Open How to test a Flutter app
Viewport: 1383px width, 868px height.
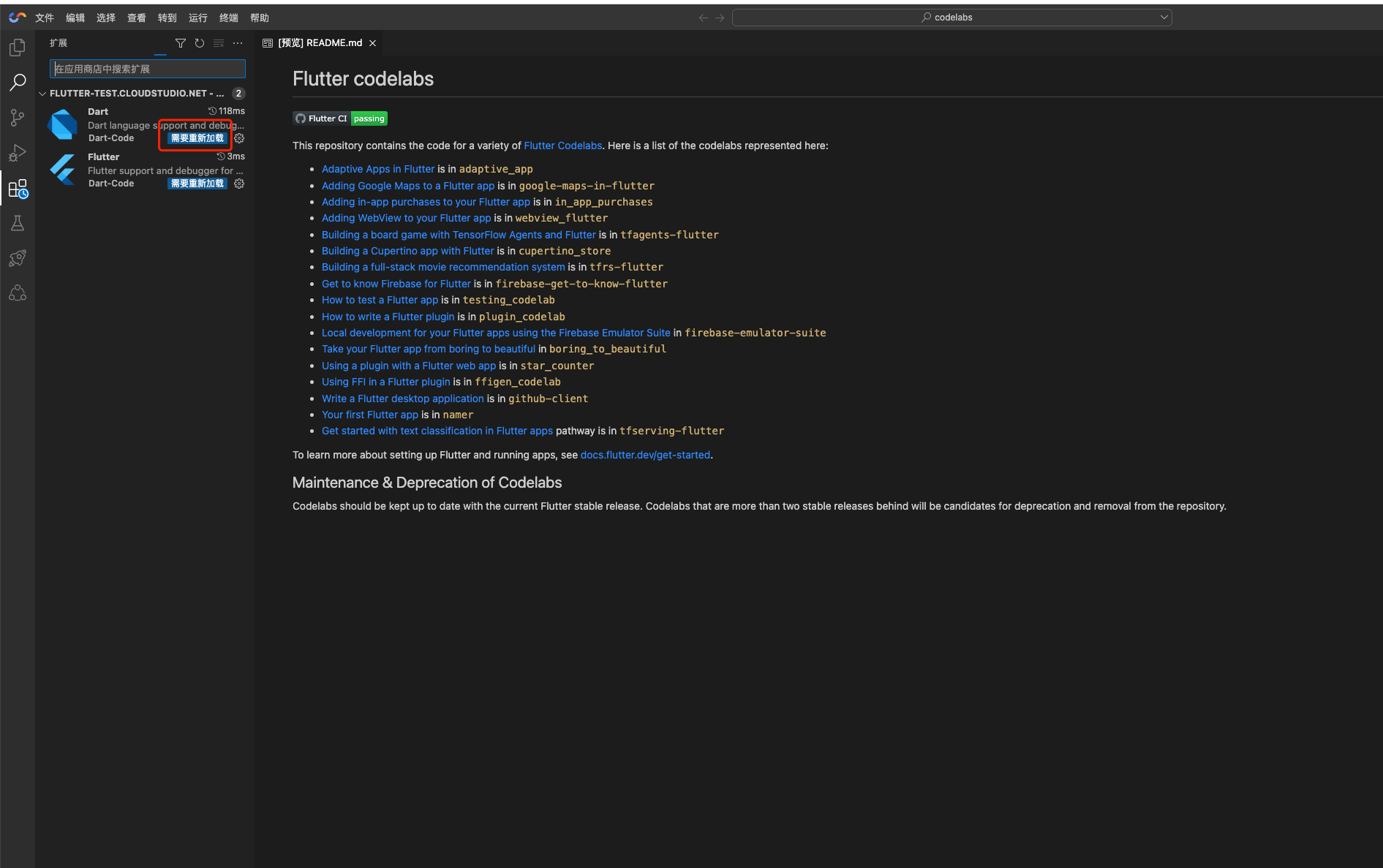(x=380, y=300)
